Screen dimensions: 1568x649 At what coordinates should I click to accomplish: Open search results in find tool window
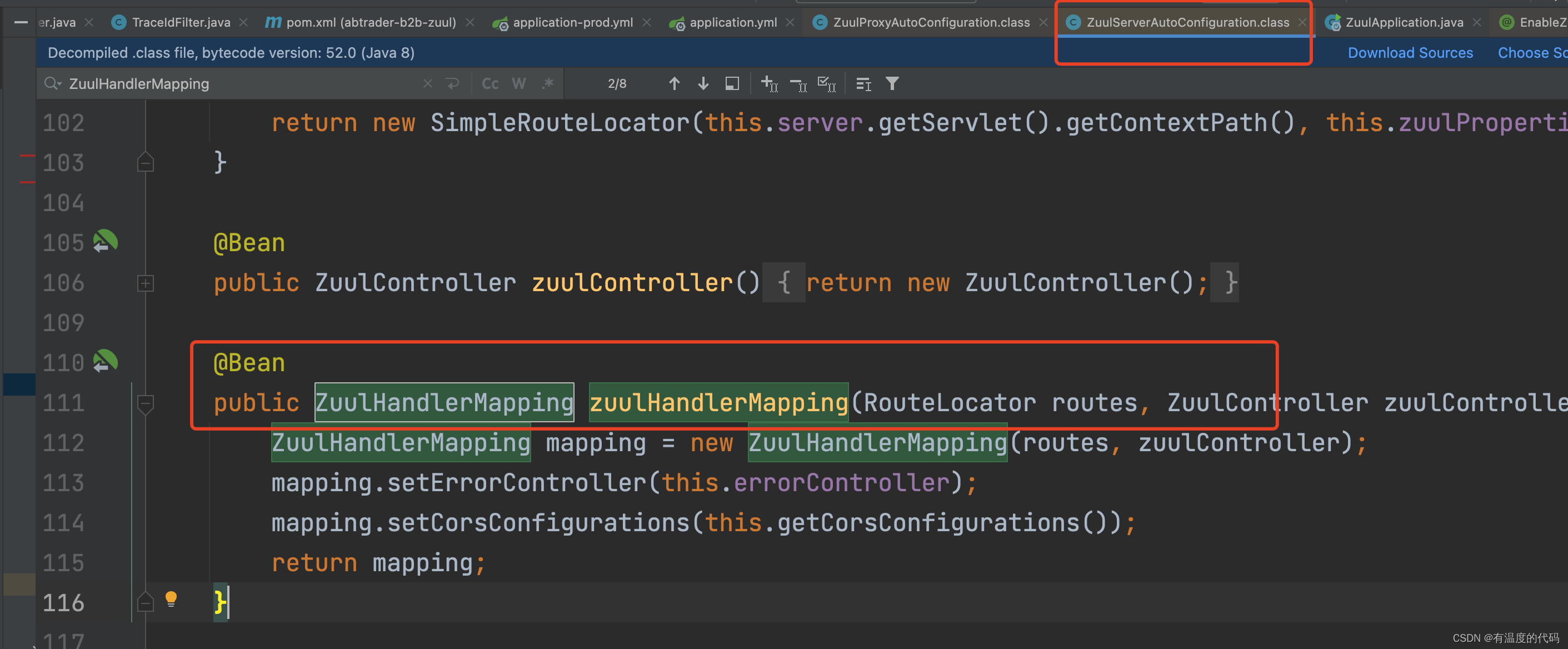pos(732,83)
